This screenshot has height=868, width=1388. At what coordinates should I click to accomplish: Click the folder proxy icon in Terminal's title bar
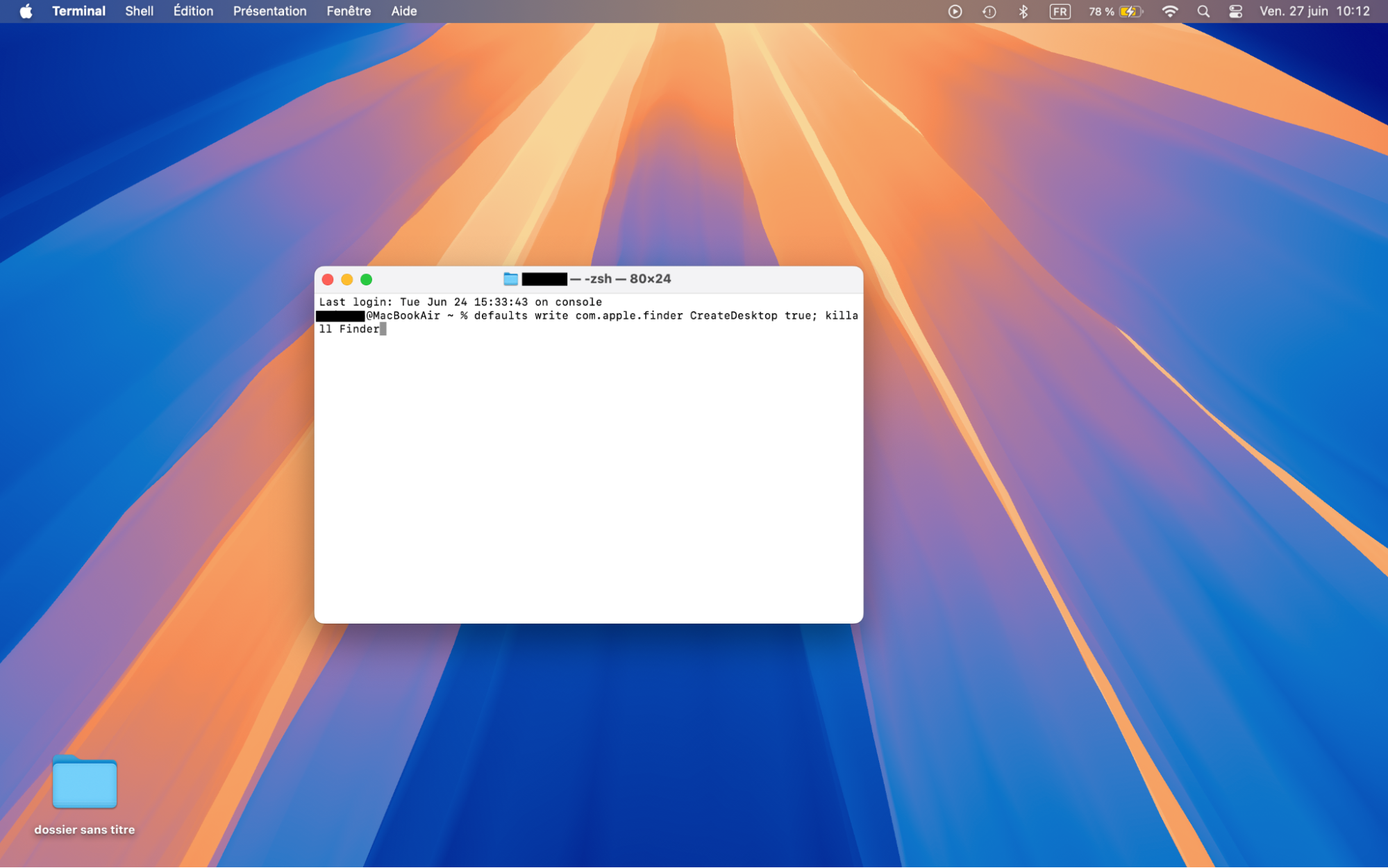(x=512, y=278)
